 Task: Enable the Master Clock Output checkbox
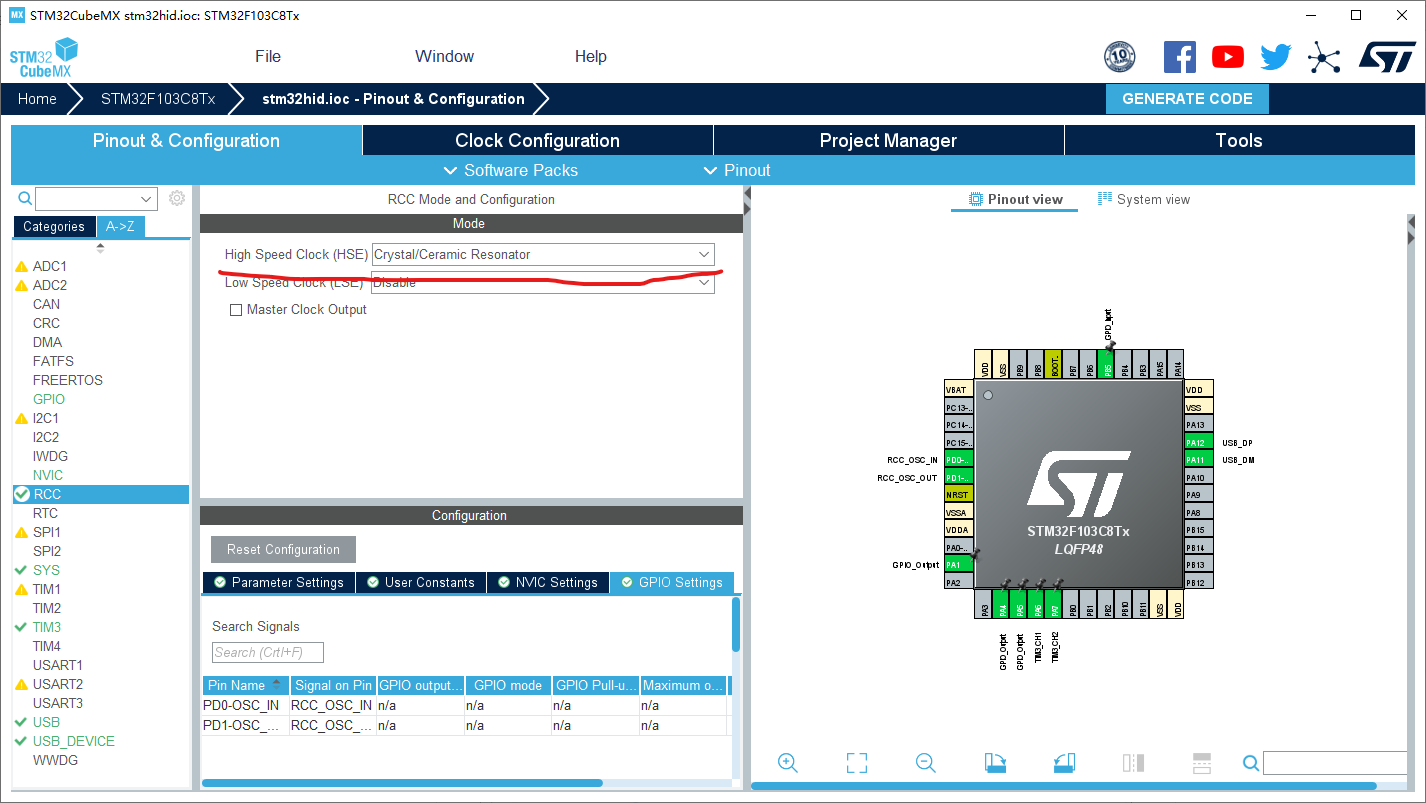point(236,310)
